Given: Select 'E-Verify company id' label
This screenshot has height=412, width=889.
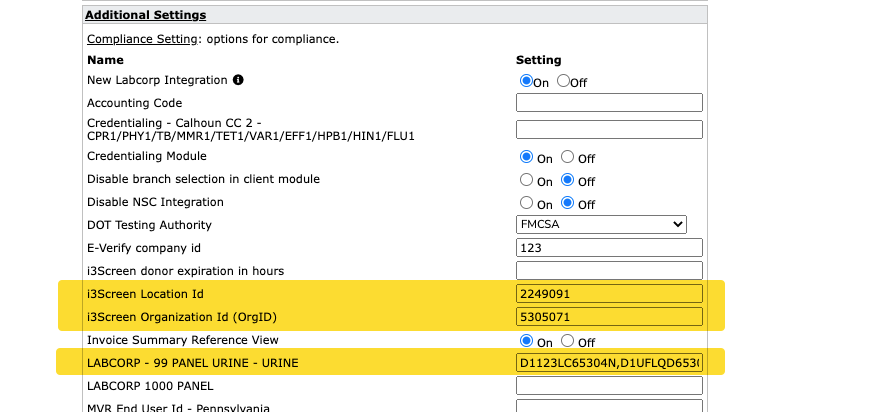Looking at the screenshot, I should click(144, 248).
